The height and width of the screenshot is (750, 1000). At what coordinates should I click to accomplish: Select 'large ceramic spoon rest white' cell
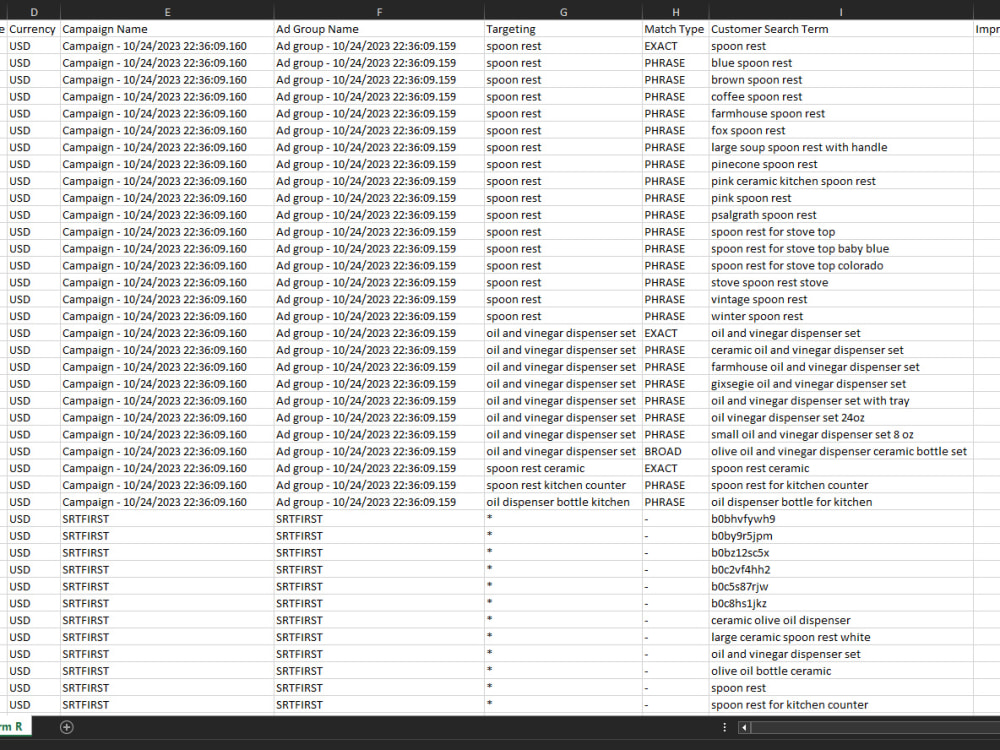(841, 638)
